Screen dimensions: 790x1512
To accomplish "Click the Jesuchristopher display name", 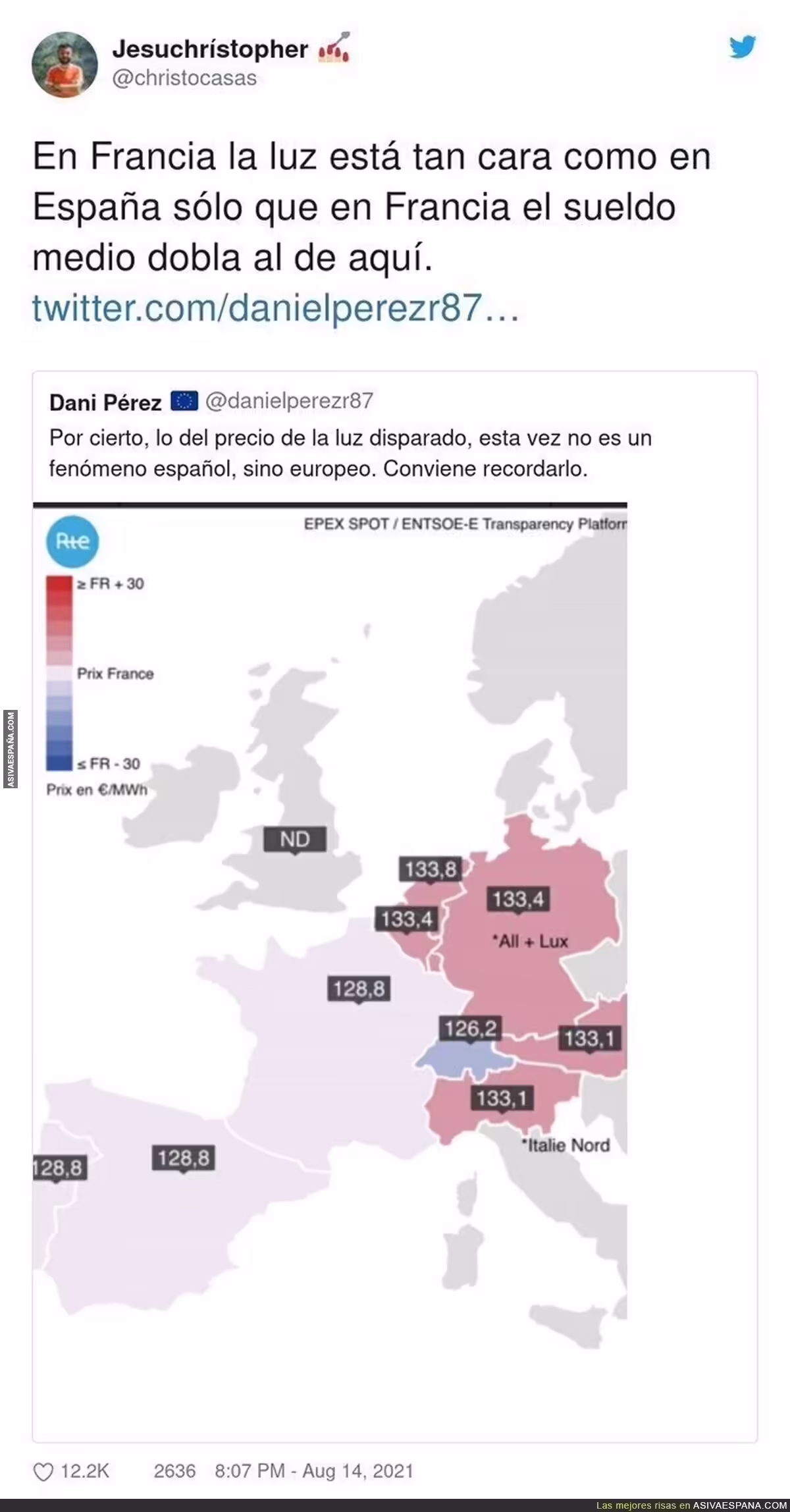I will point(210,49).
